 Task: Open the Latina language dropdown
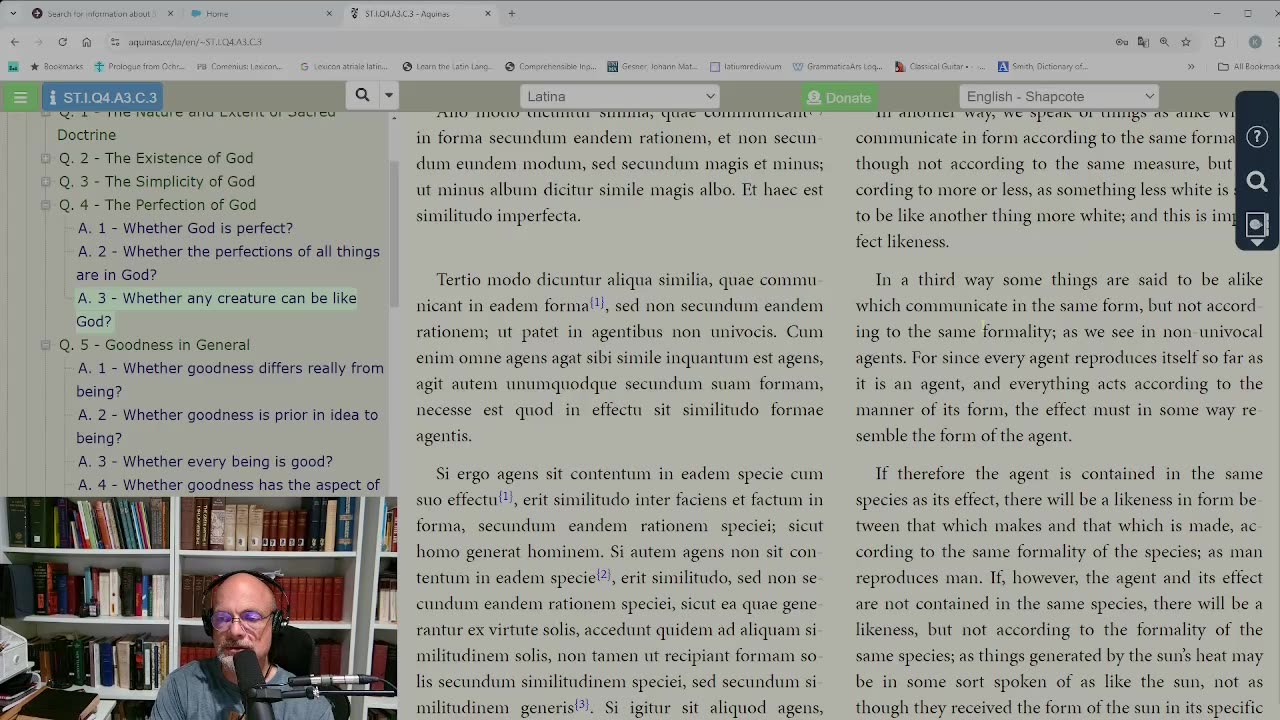619,96
